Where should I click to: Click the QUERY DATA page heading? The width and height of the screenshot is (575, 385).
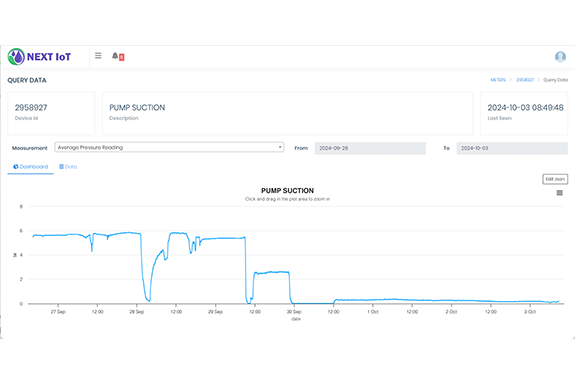[x=27, y=80]
